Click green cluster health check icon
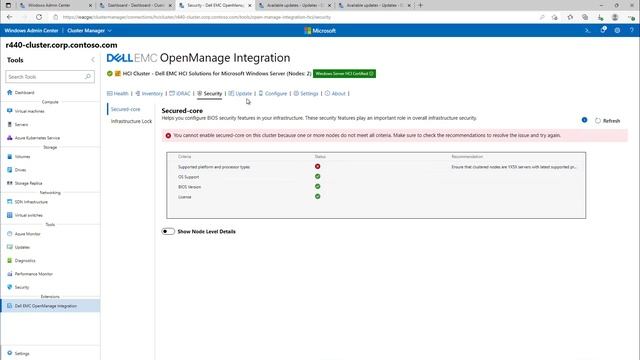Viewport: 640px width, 360px height. pos(109,73)
